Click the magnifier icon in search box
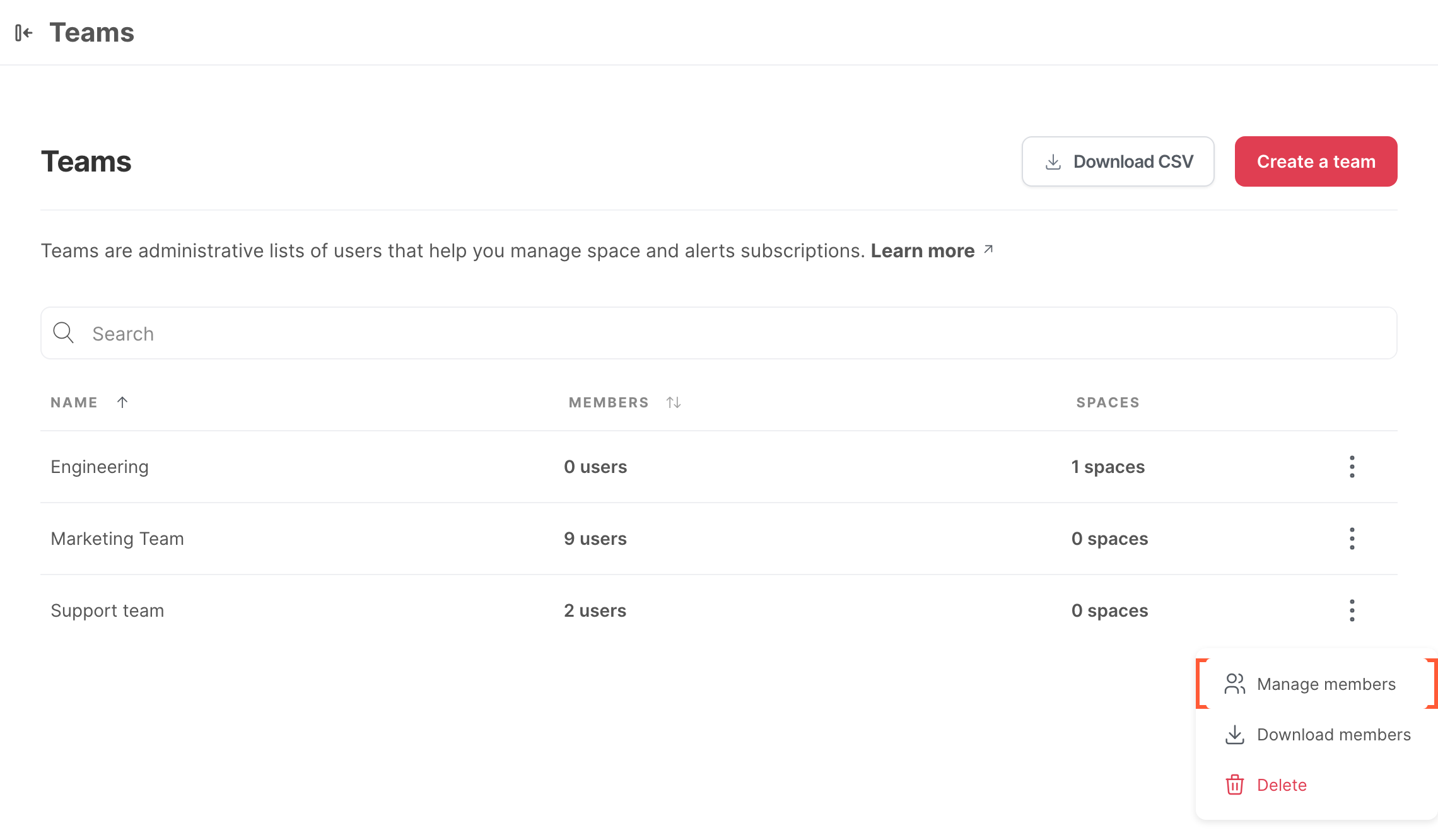 tap(64, 333)
